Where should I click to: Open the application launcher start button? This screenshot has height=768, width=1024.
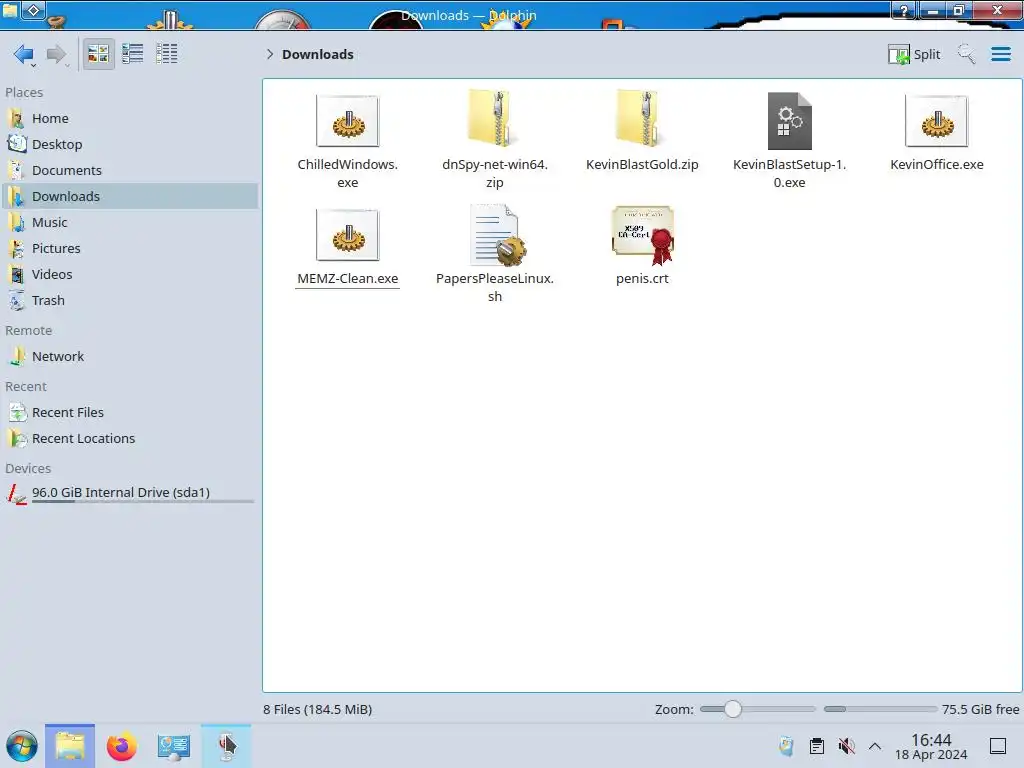point(22,746)
